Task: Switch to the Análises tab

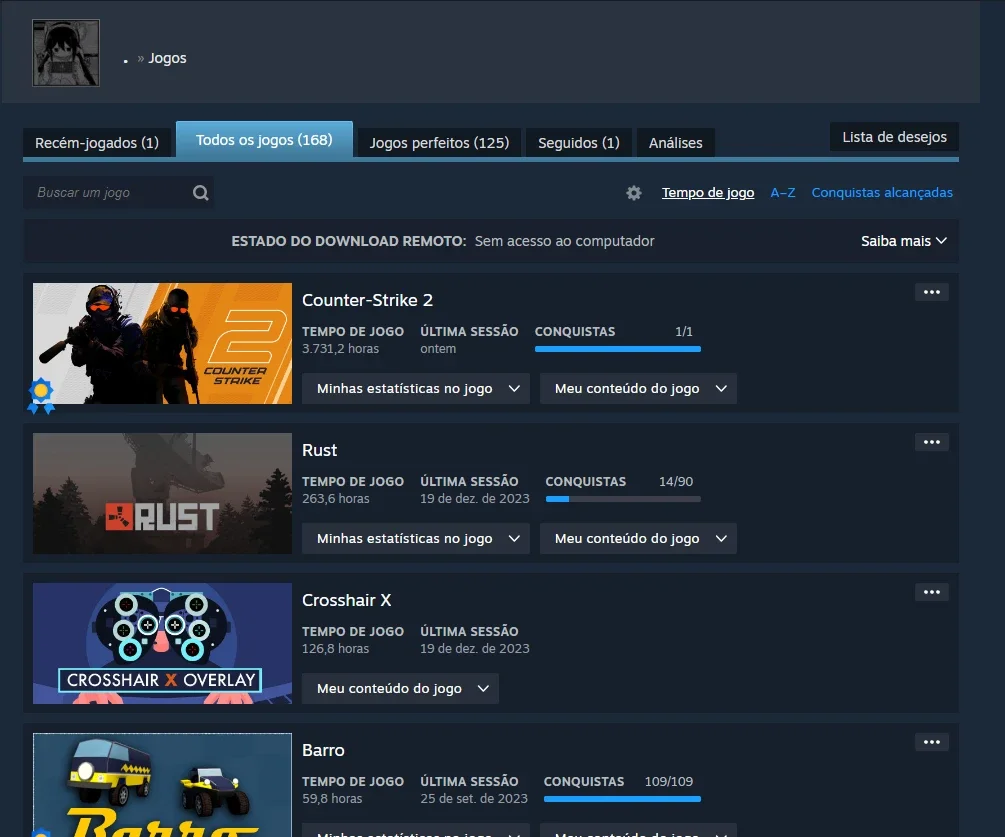Action: (676, 143)
